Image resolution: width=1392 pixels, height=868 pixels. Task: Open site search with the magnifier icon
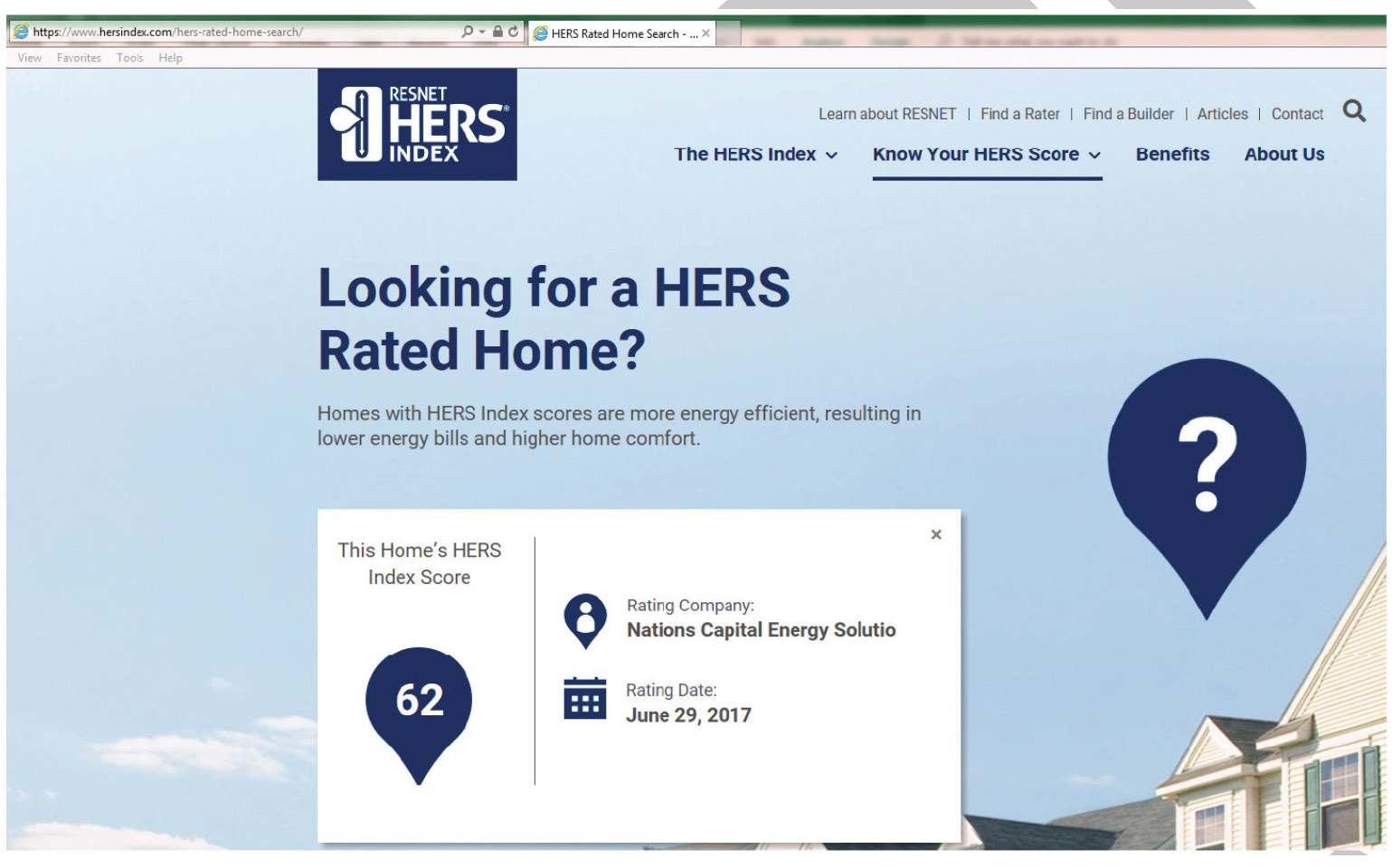1353,111
